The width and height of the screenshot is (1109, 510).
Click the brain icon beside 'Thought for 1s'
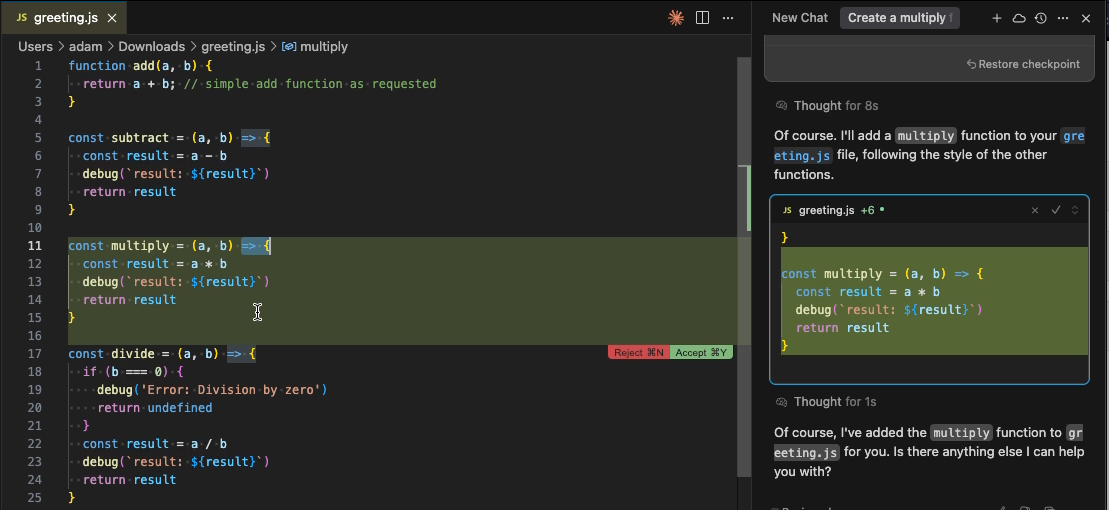pyautogui.click(x=782, y=402)
